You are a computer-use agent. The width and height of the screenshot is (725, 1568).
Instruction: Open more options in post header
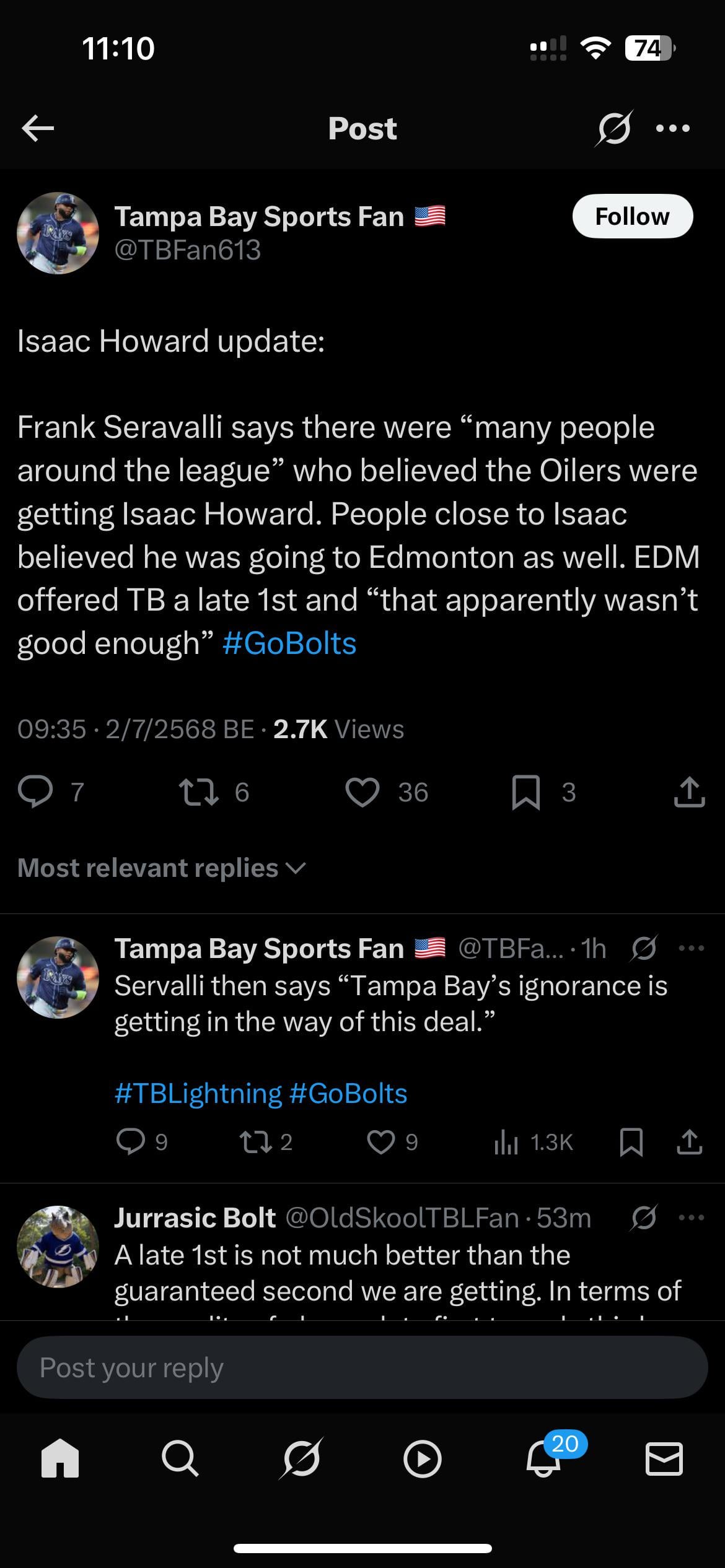[673, 128]
